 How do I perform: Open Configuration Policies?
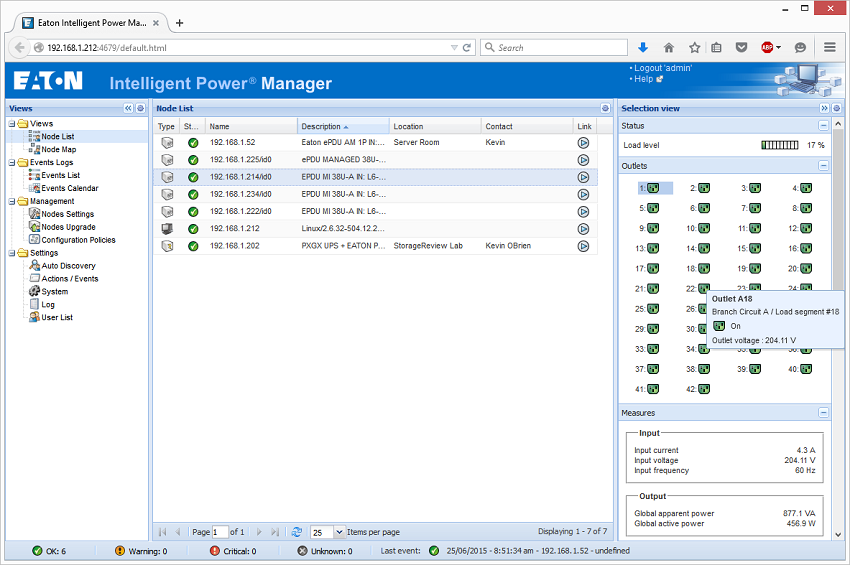click(x=78, y=240)
